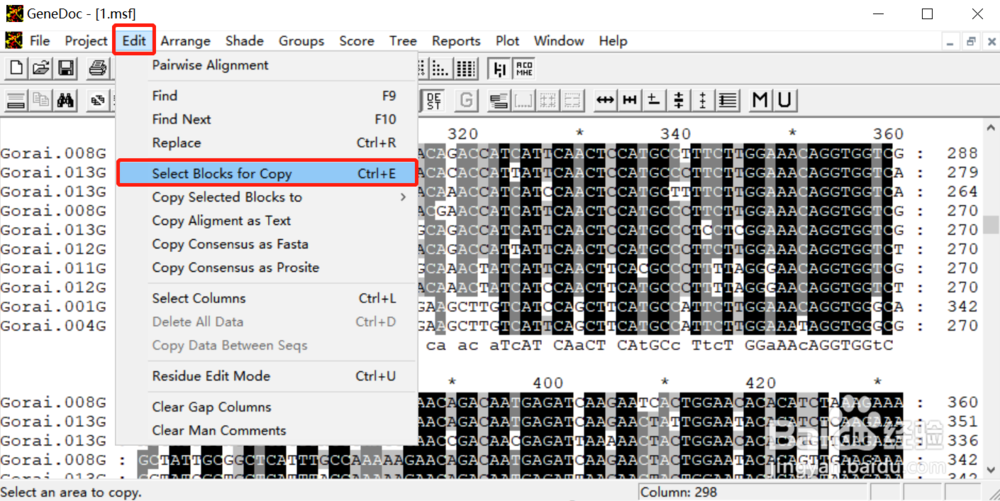Select Blocks for Copy menu entry
Screen dimensions: 1000x501
(267, 173)
